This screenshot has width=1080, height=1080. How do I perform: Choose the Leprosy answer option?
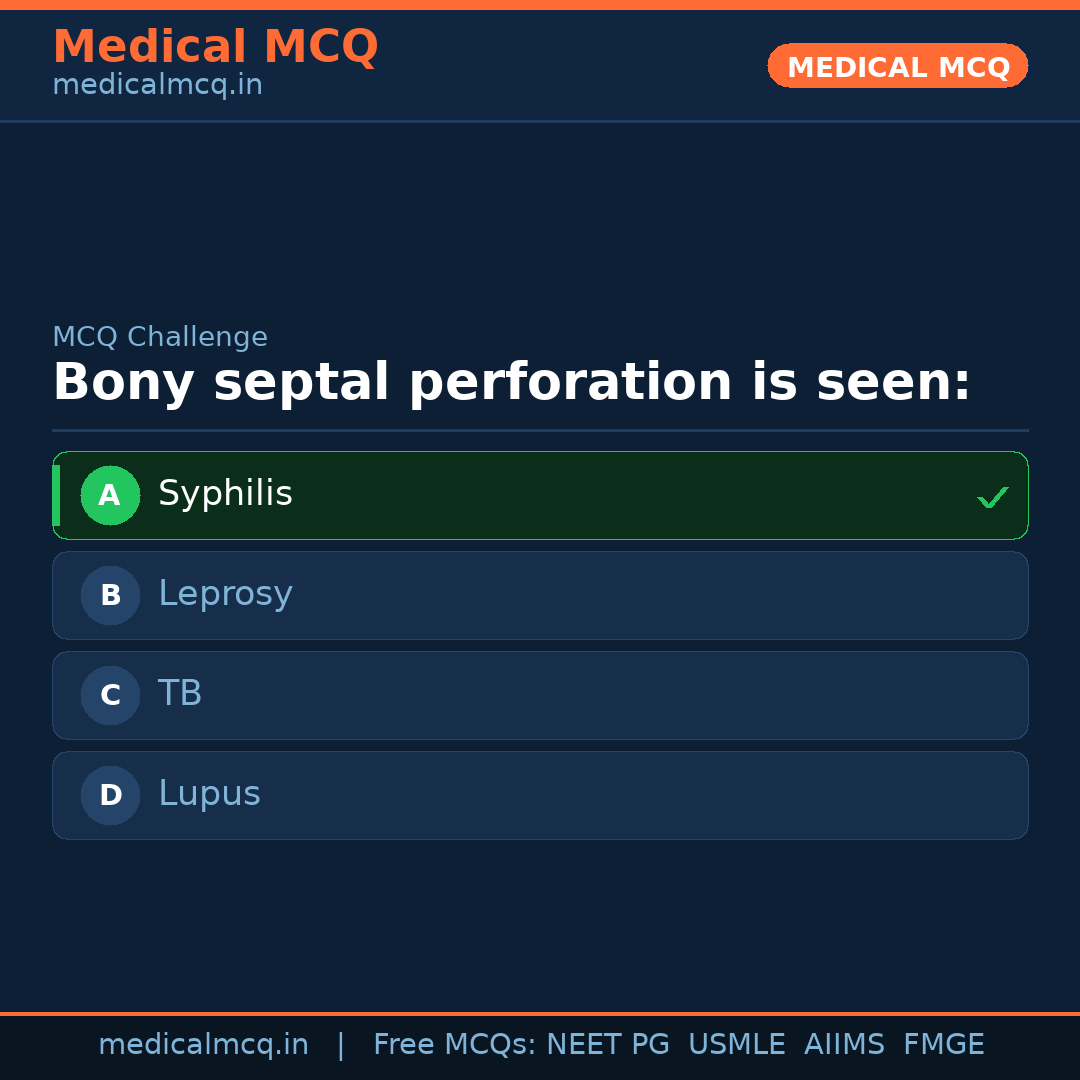[x=225, y=594]
